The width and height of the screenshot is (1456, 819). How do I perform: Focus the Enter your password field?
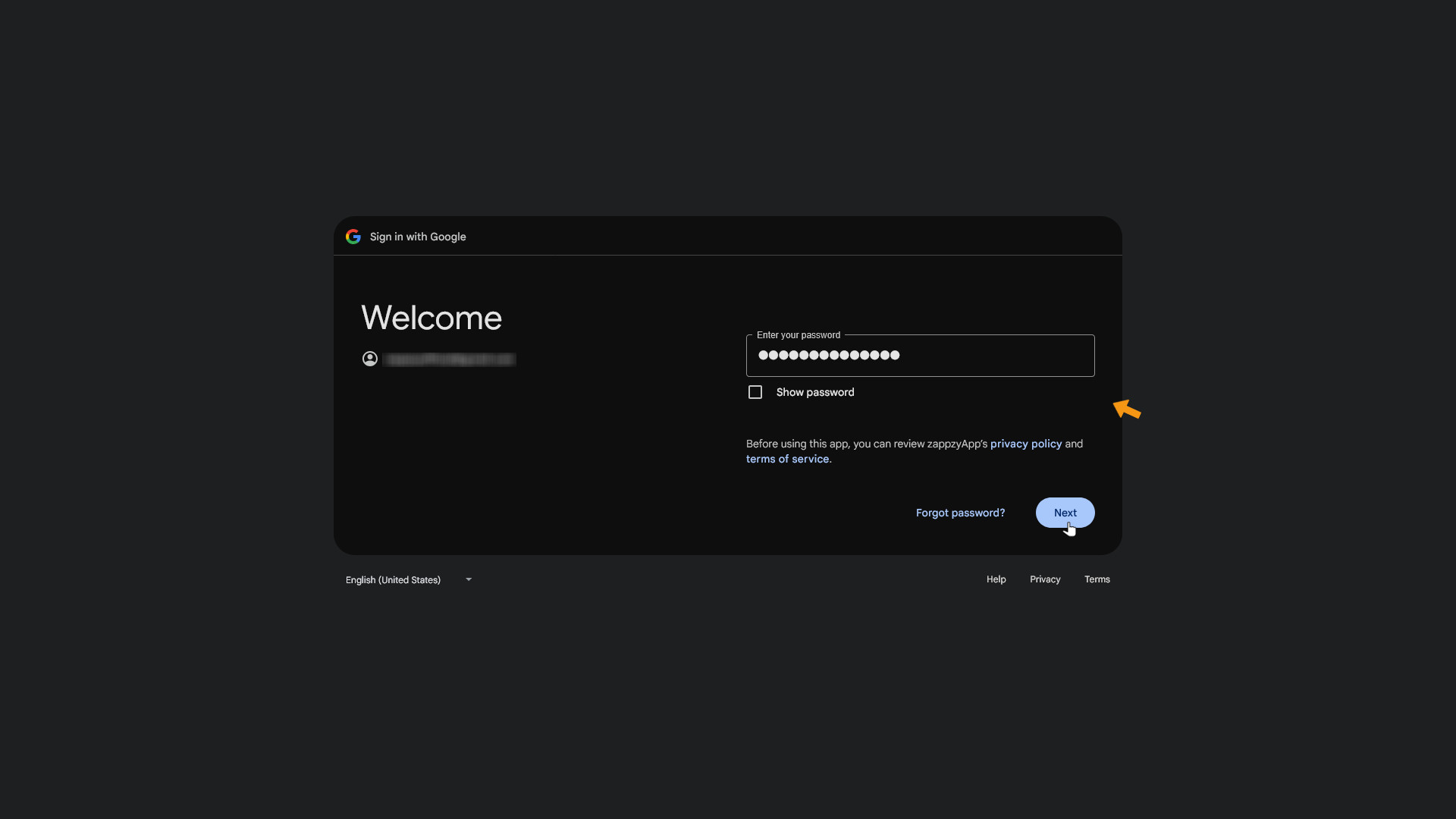[x=921, y=356]
